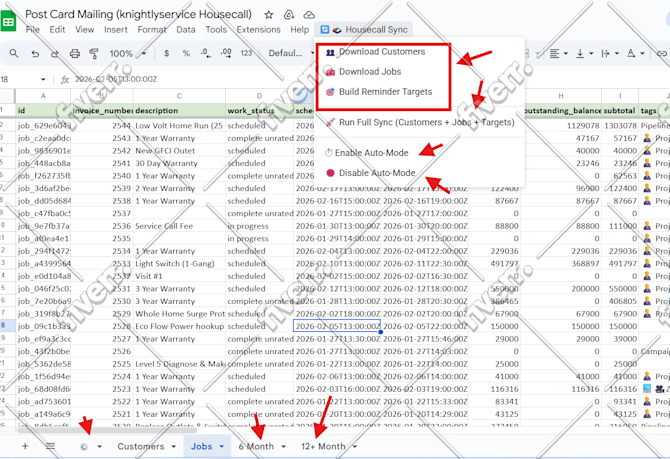Click the Low Volt Home Run cell
The height and width of the screenshot is (459, 670).
[x=179, y=126]
